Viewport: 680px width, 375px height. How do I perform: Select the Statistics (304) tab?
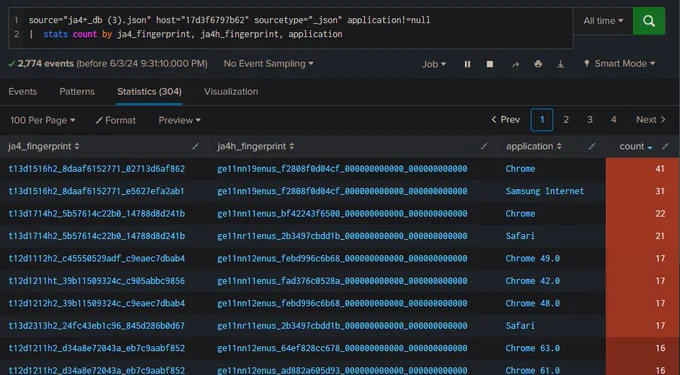click(149, 91)
